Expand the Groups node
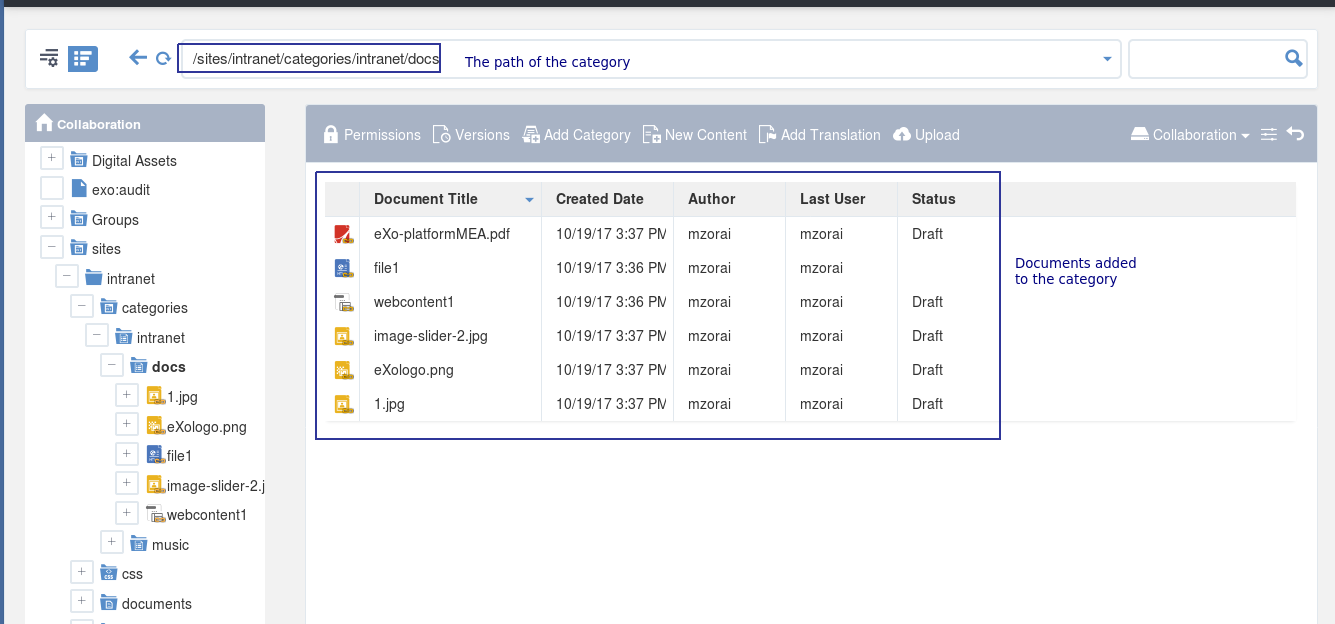 (x=51, y=217)
